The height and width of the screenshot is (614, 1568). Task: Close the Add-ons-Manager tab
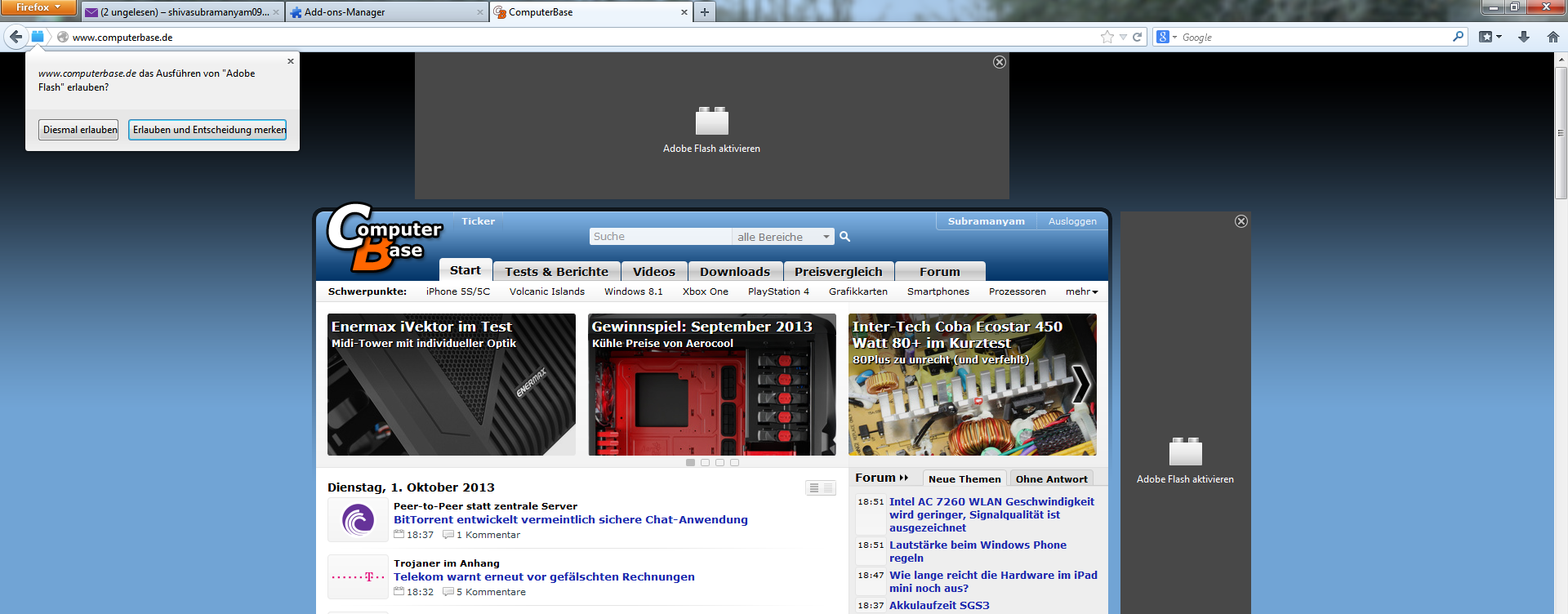coord(479,12)
